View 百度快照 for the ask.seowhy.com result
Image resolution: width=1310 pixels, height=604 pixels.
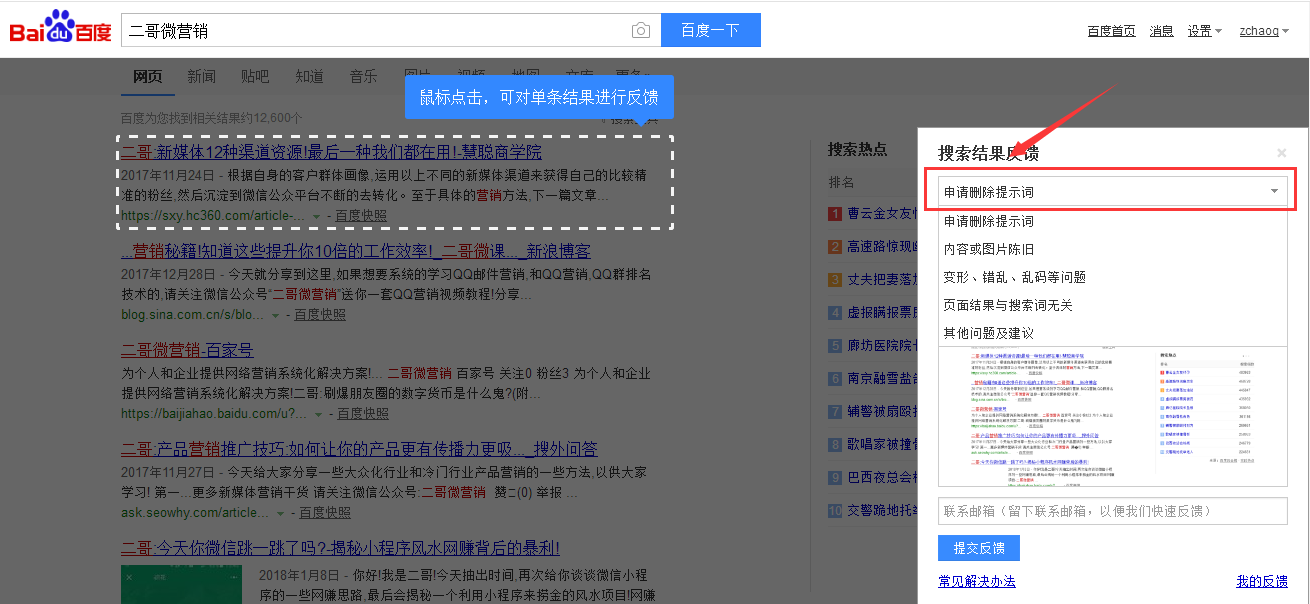[x=325, y=512]
